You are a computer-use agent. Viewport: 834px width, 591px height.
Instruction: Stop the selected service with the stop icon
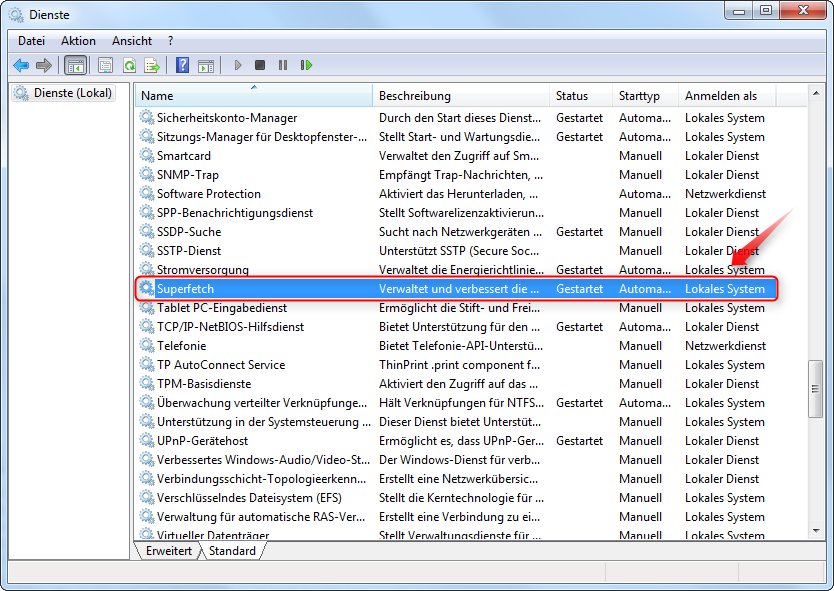click(x=260, y=65)
